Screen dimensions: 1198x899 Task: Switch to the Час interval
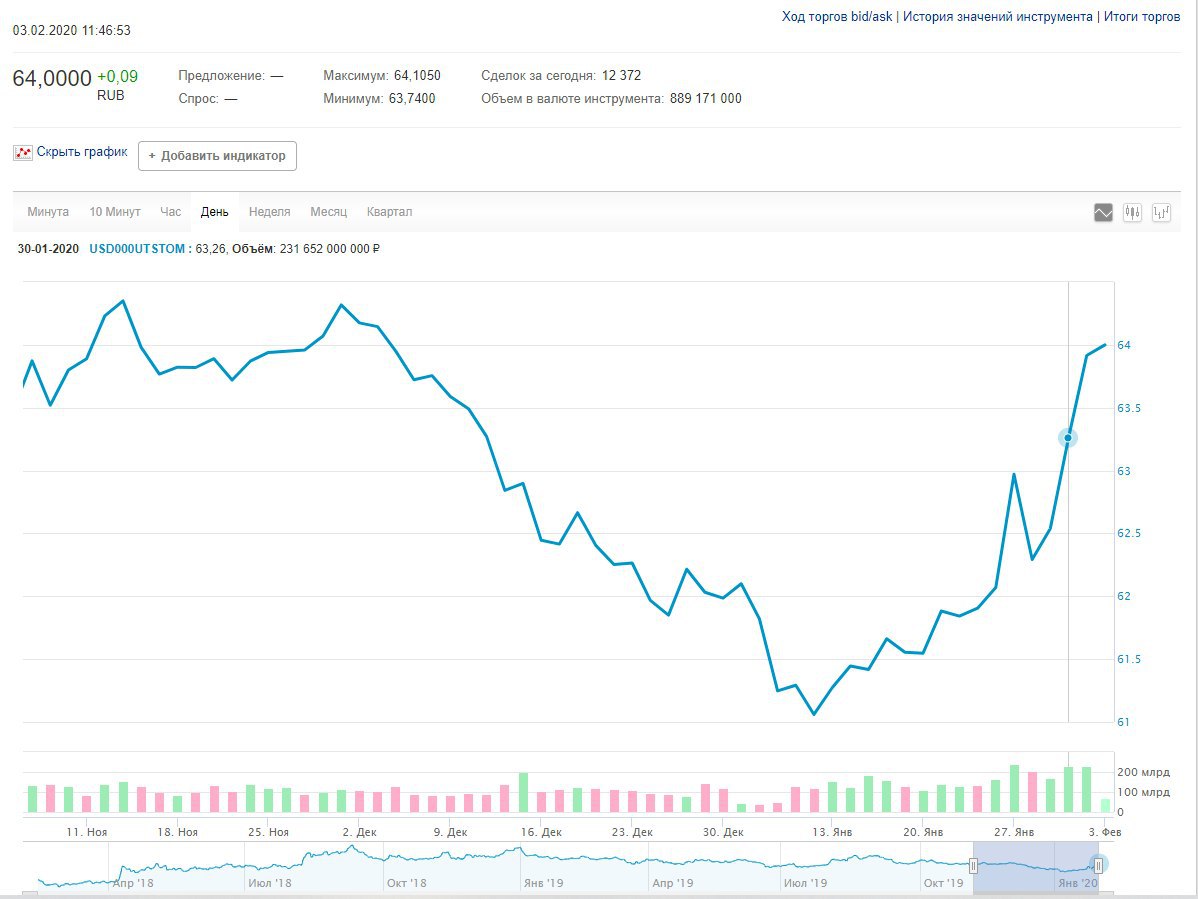[x=171, y=212]
